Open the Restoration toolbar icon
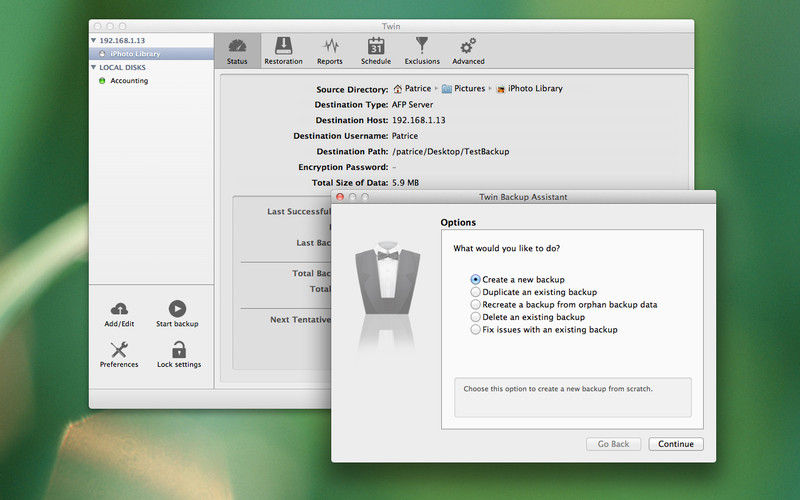 (283, 46)
